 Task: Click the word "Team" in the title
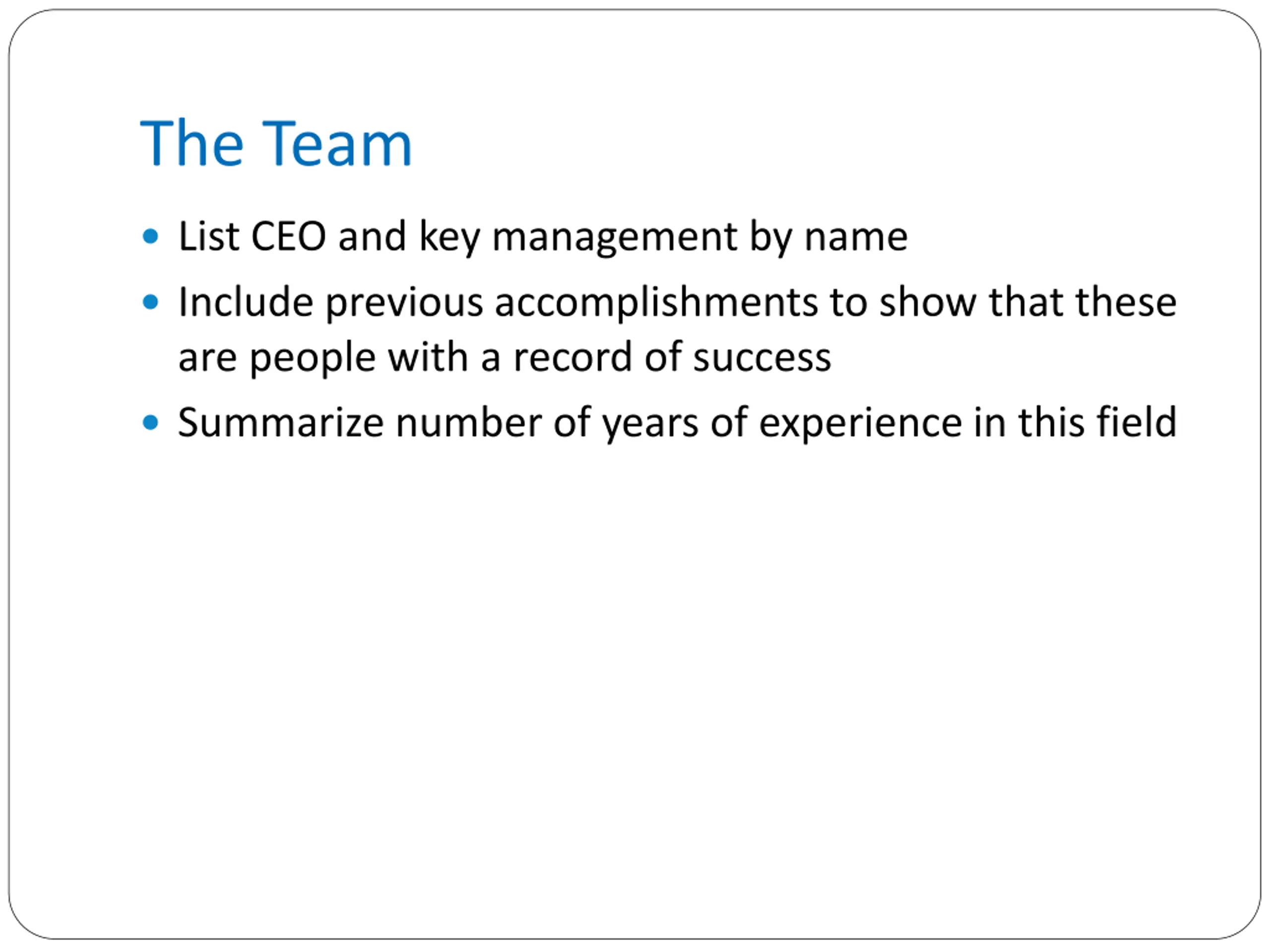[338, 143]
